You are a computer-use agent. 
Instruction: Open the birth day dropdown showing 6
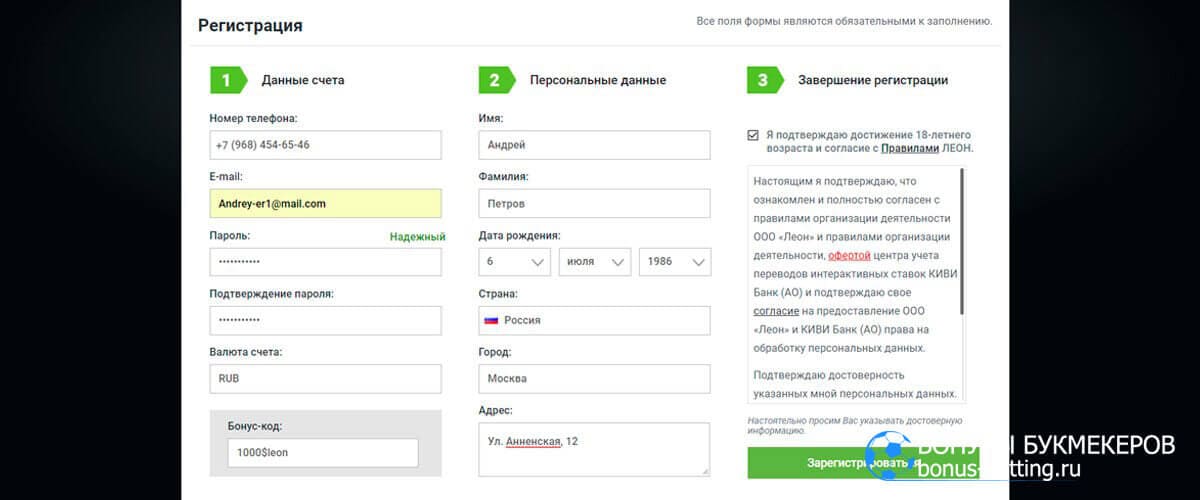tap(515, 262)
